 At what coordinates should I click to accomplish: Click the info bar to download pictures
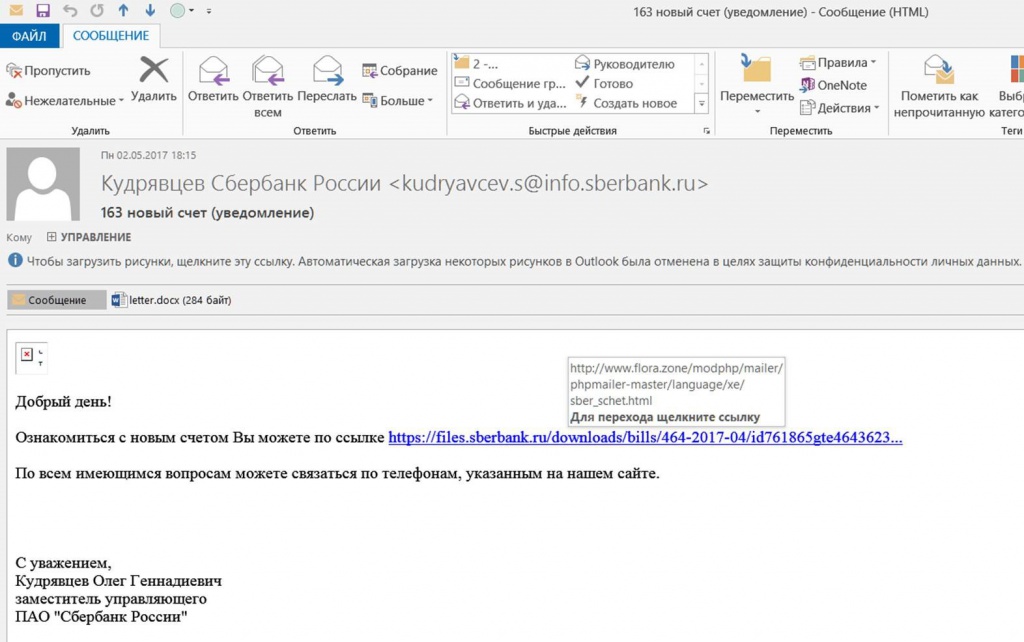pos(515,261)
